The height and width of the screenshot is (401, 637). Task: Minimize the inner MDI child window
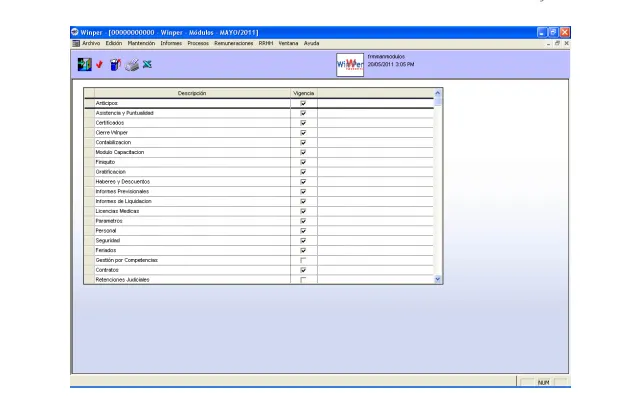(x=548, y=43)
